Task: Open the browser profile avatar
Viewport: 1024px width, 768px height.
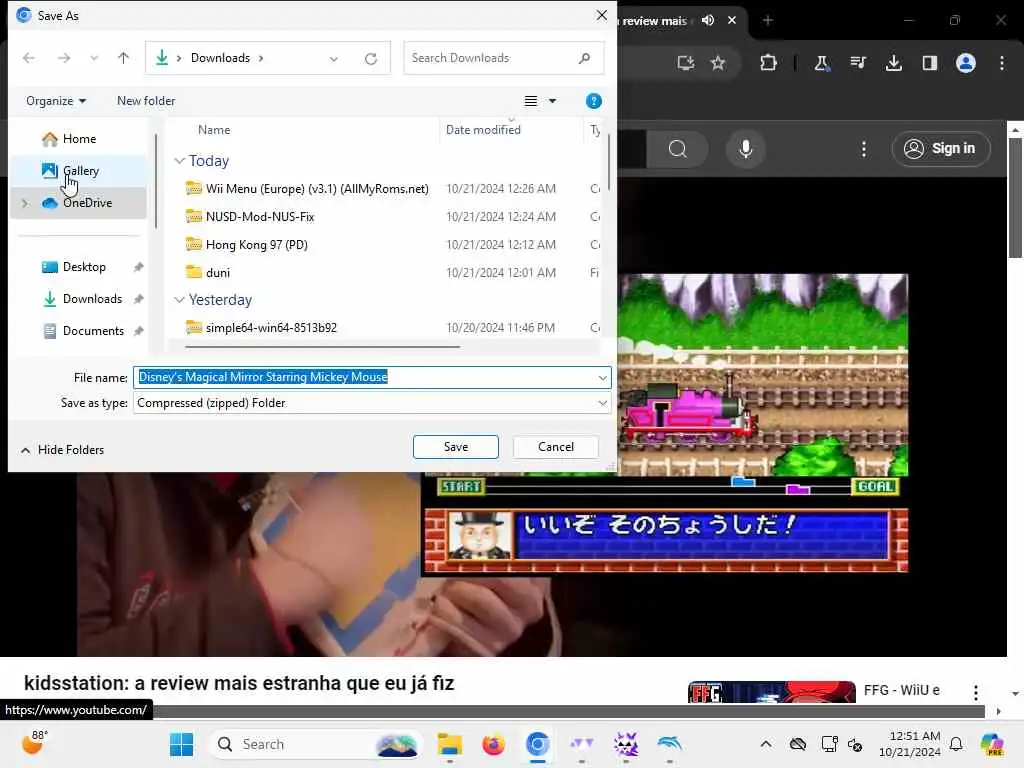Action: [966, 63]
